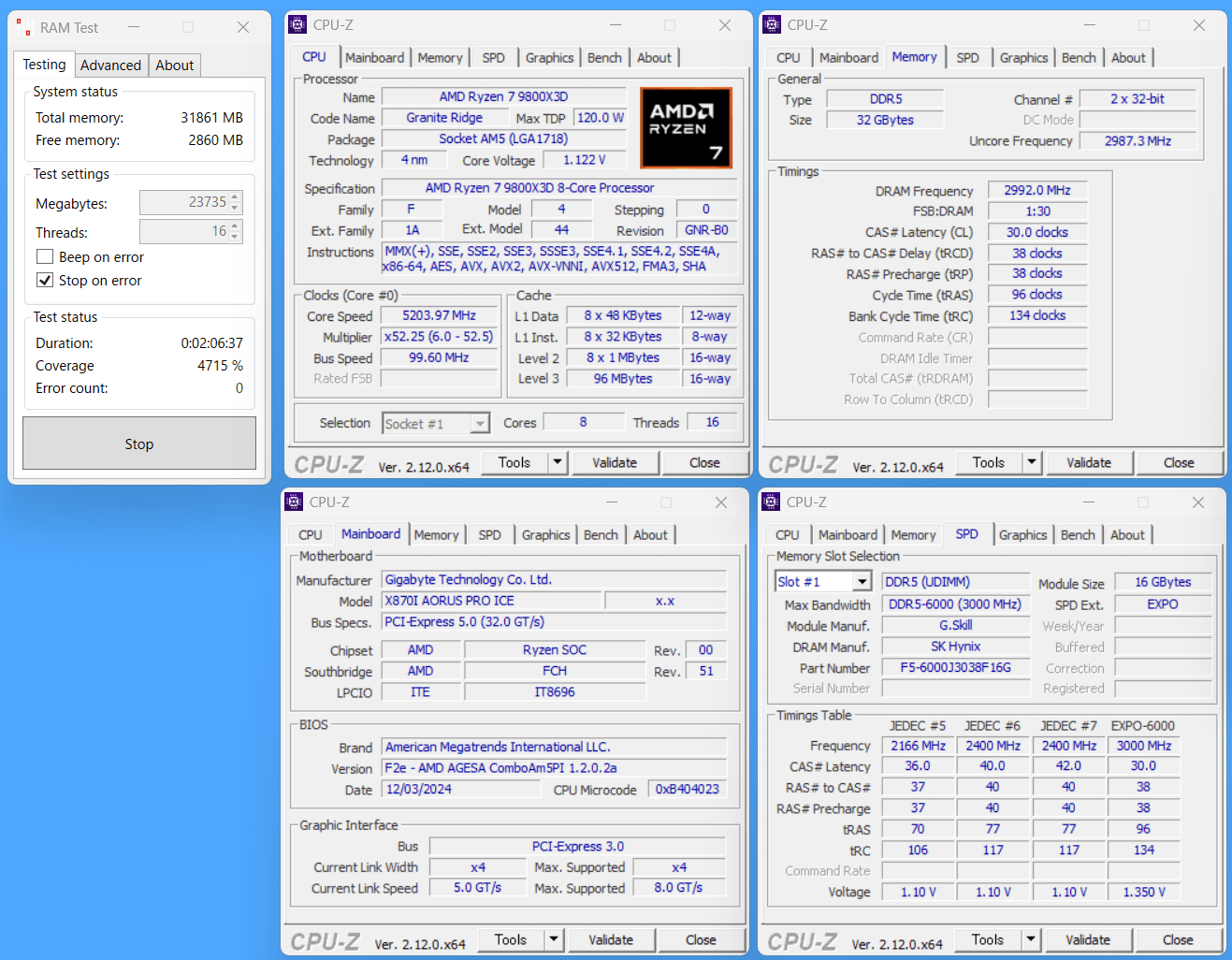1232x960 pixels.
Task: Open the Tools dropdown arrow in the CPU tab window
Action: 558,462
